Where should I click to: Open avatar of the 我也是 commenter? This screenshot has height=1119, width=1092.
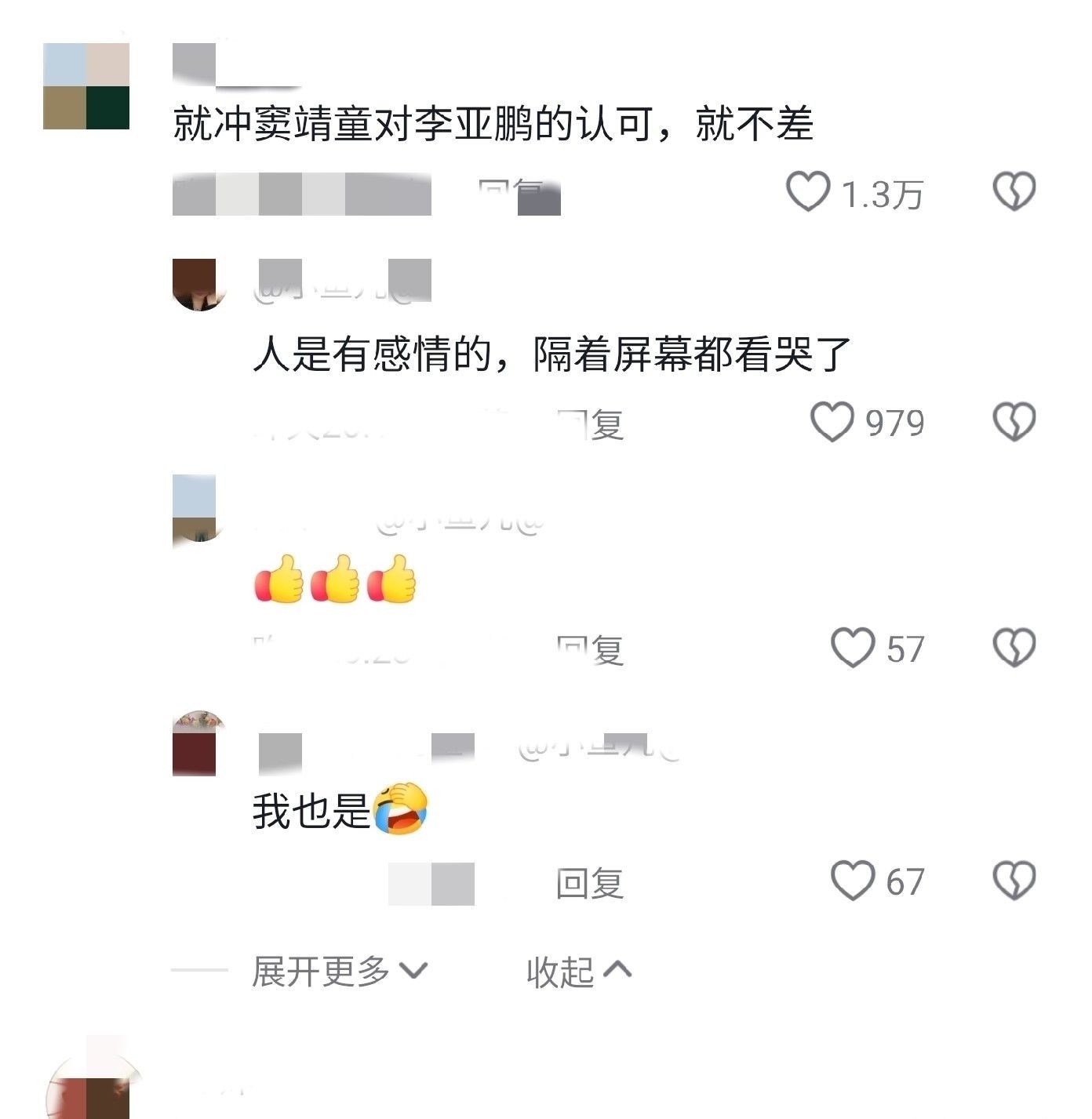[x=199, y=743]
